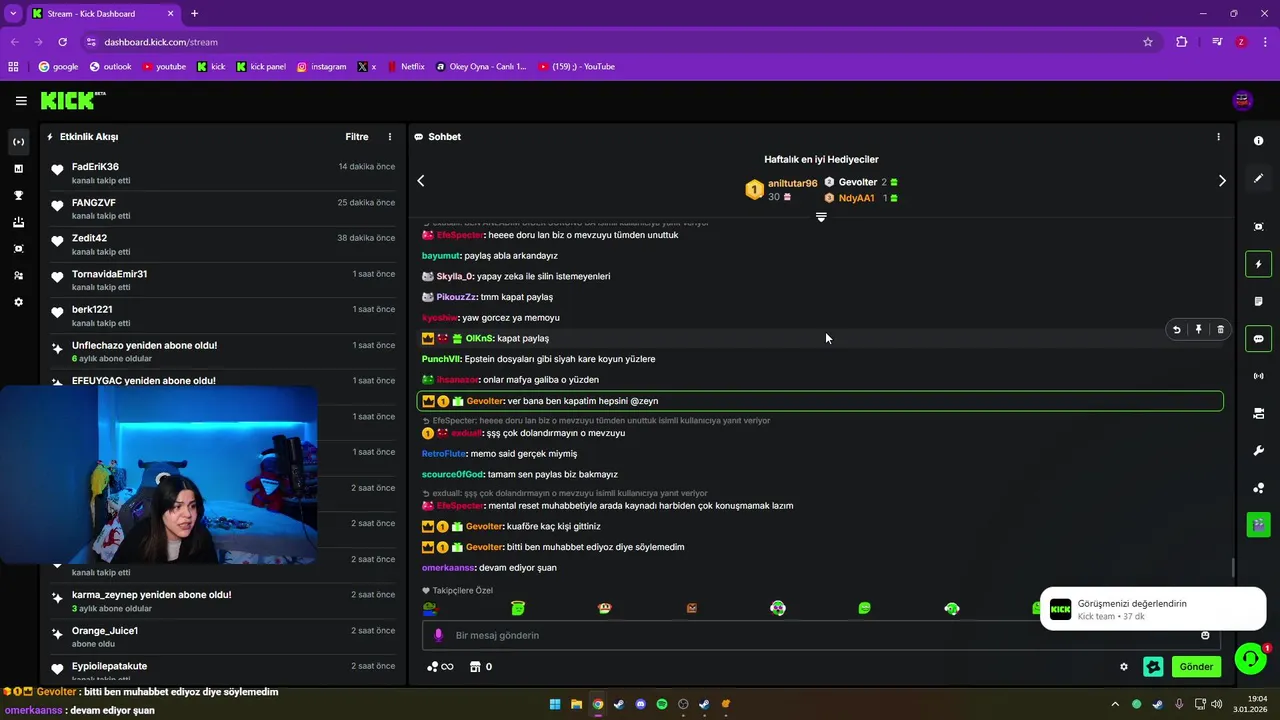The height and width of the screenshot is (720, 1280).
Task: Click the omerkaanss username in chat
Action: pos(448,568)
